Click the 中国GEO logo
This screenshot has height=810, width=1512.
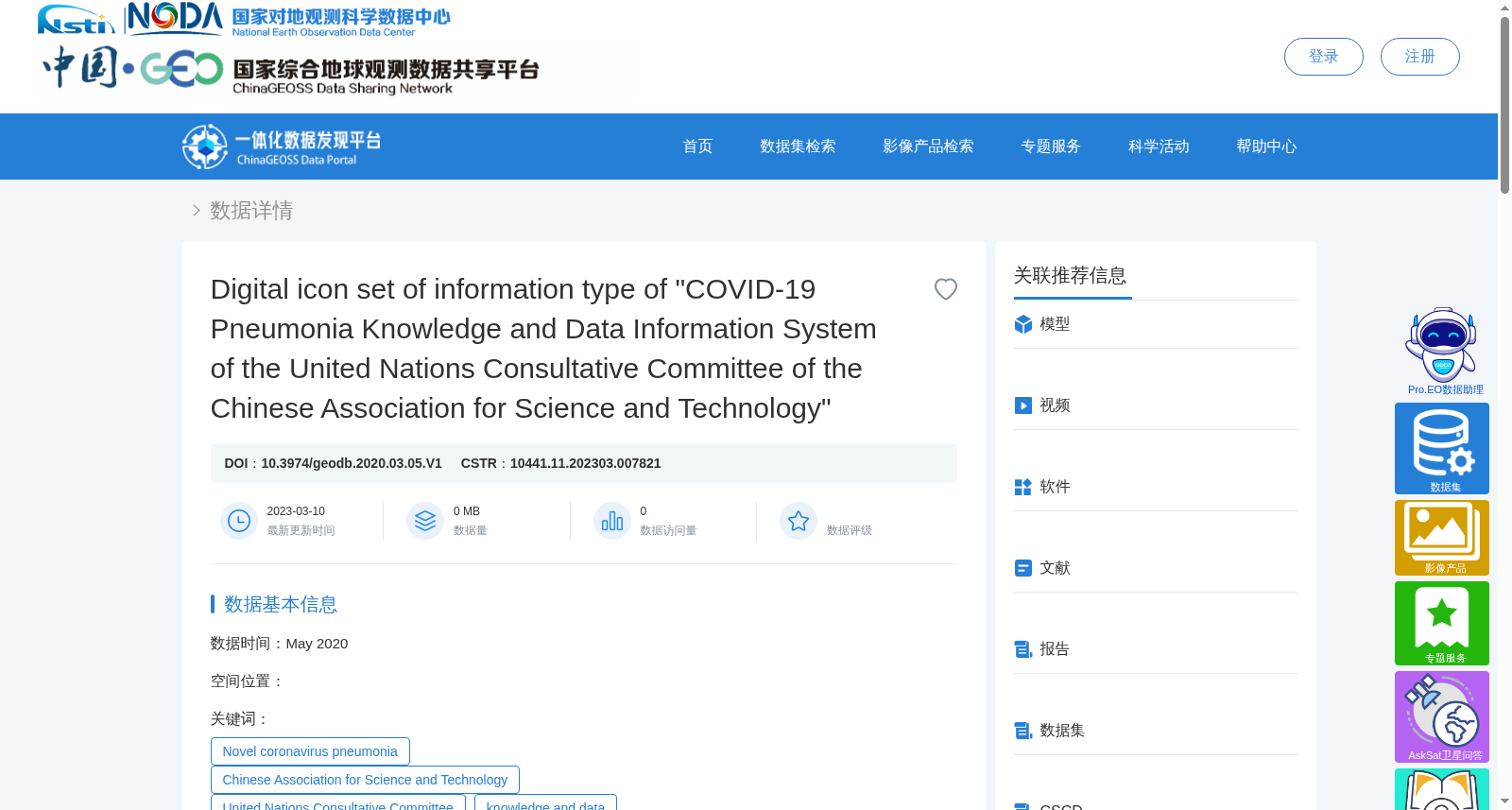pyautogui.click(x=132, y=68)
